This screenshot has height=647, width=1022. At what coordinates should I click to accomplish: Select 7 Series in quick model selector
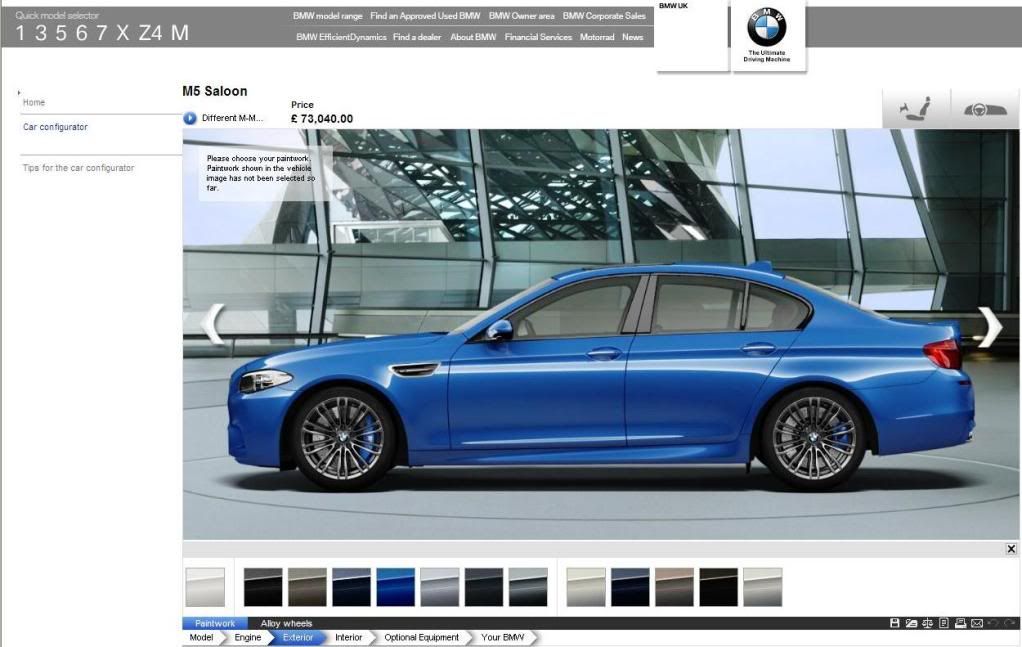click(x=102, y=33)
